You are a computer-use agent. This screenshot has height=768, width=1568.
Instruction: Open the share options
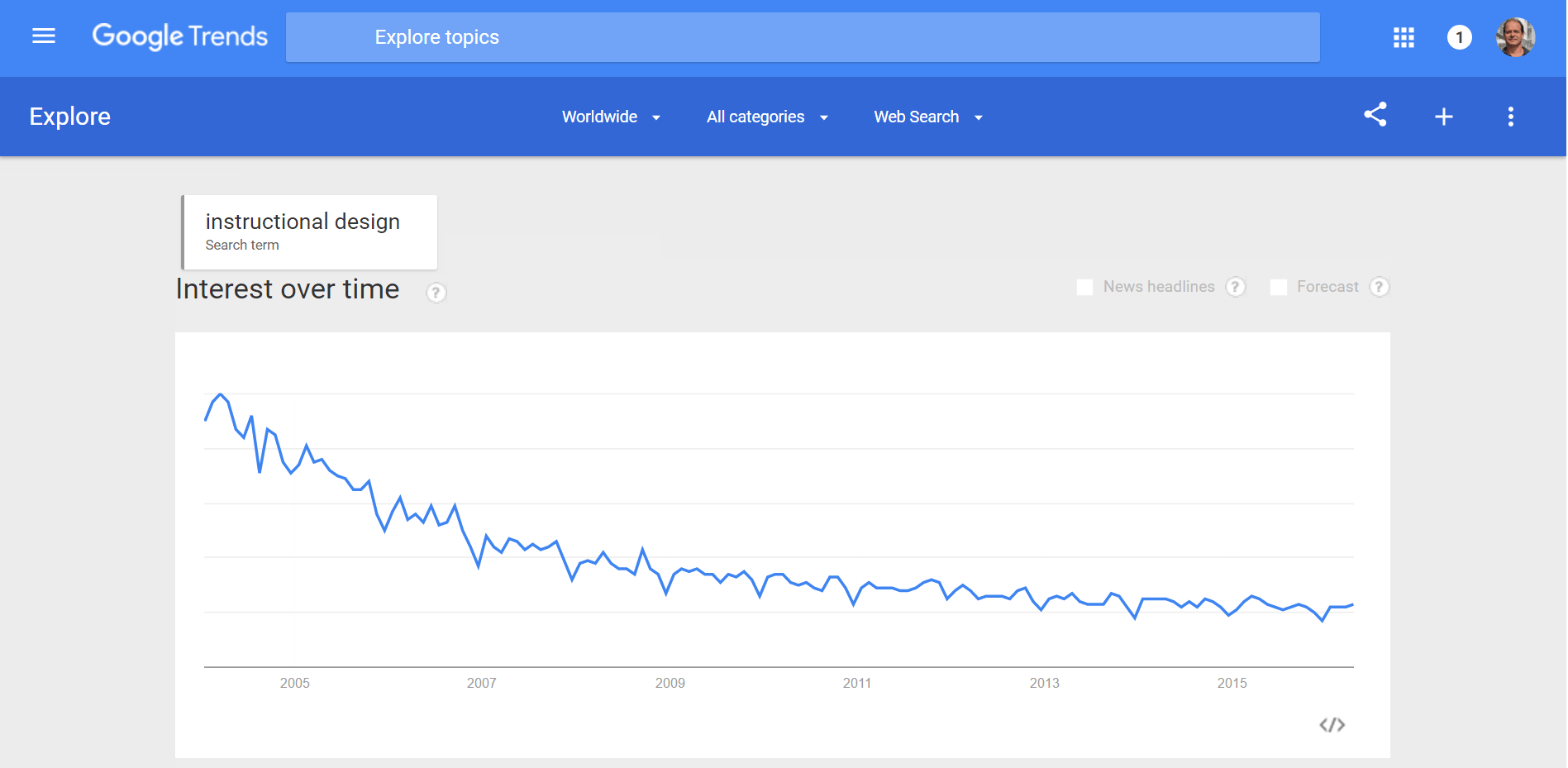click(x=1375, y=116)
